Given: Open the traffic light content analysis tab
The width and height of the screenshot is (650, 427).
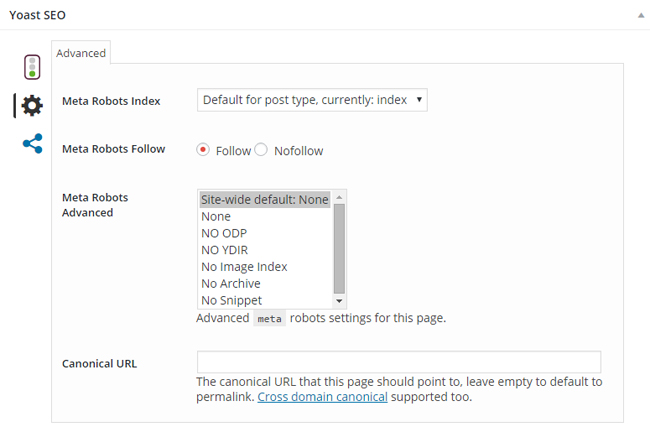Looking at the screenshot, I should click(x=32, y=67).
